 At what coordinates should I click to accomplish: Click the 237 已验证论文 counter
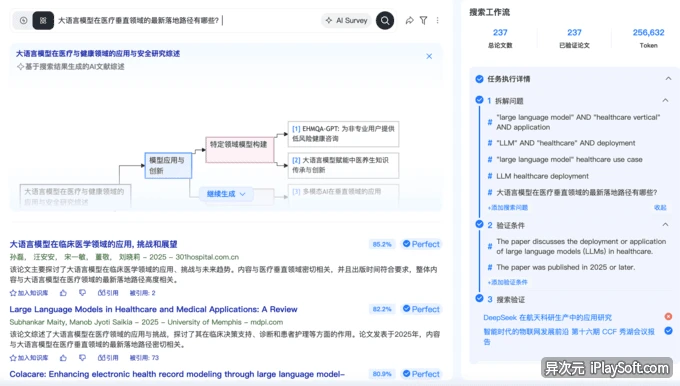[x=574, y=38]
